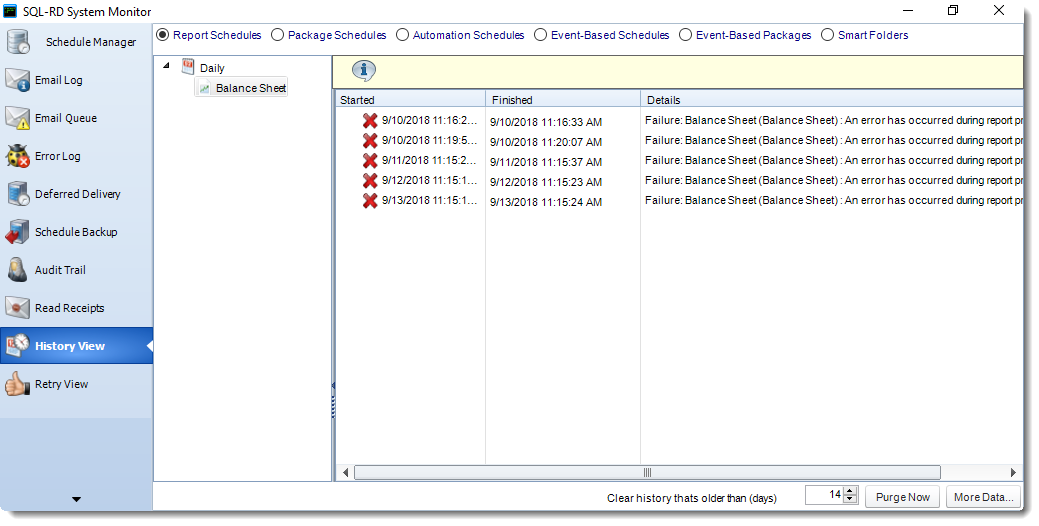Select Report Schedules radio button
This screenshot has width=1039, height=526.
[162, 34]
